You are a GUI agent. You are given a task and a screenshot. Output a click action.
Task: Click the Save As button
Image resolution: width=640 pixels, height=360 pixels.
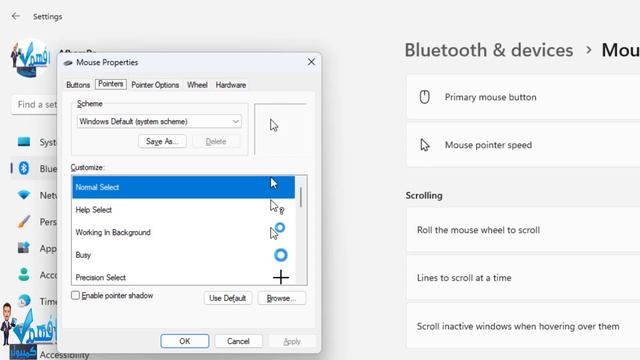coord(162,141)
